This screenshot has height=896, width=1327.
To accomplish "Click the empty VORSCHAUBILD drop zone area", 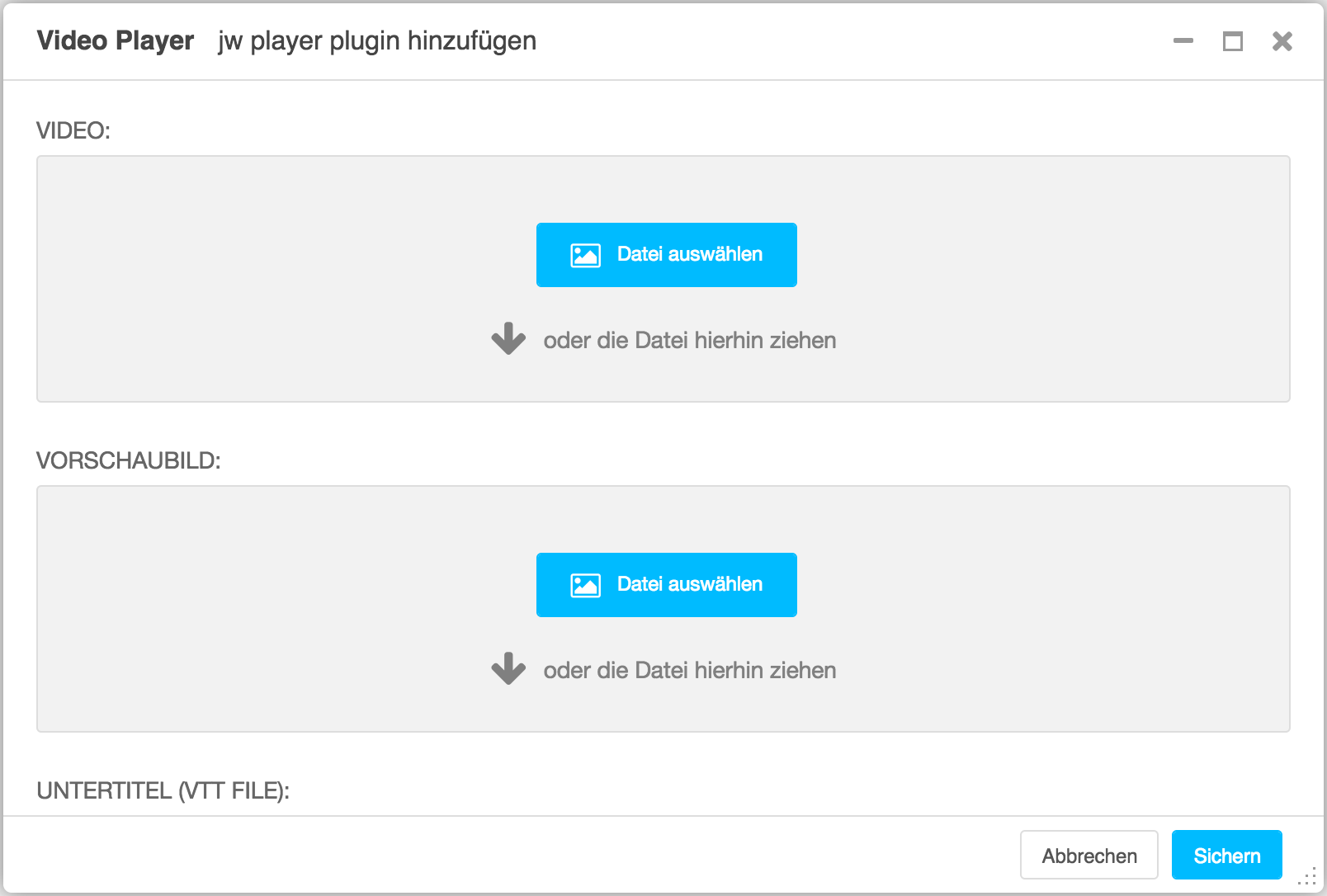I will coord(248,609).
